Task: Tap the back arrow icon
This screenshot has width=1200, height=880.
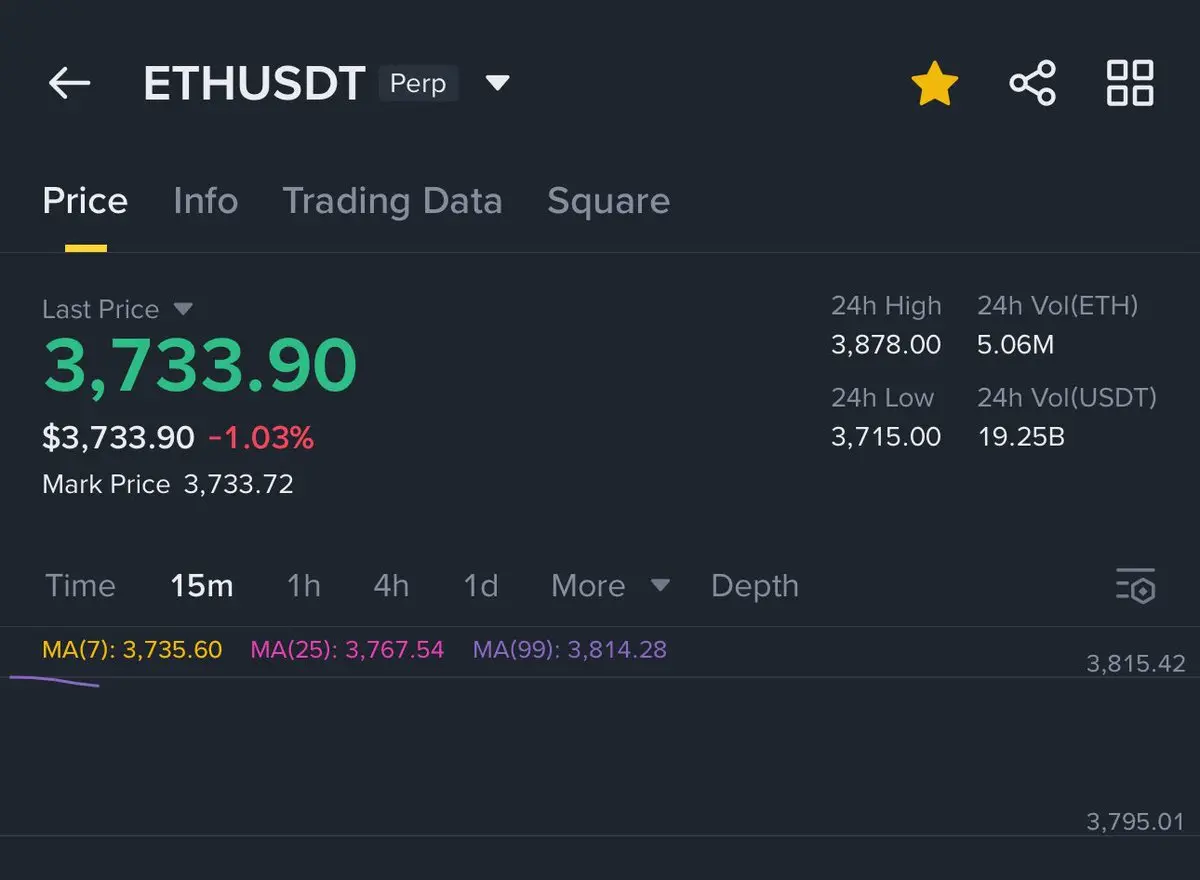Action: [69, 83]
